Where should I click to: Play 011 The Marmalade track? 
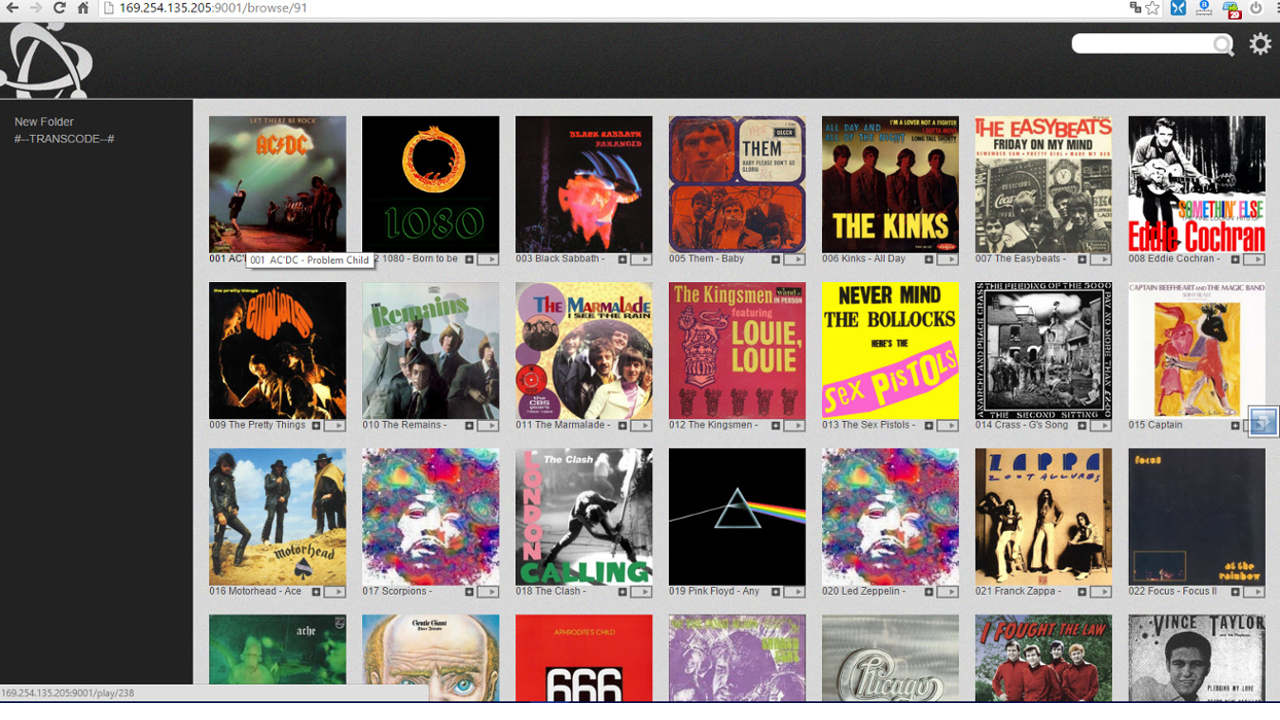[x=640, y=425]
